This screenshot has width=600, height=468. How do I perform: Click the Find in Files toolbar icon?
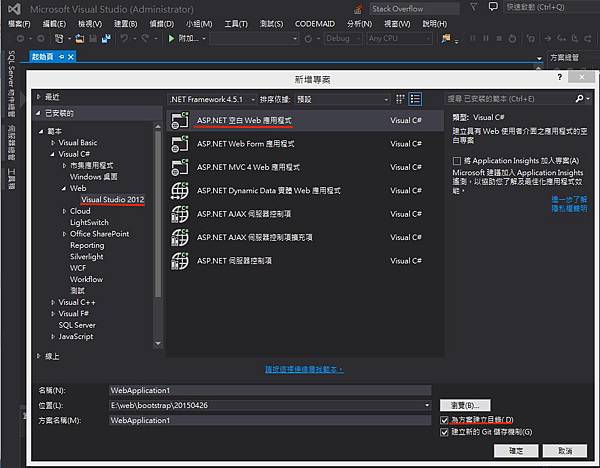445,38
